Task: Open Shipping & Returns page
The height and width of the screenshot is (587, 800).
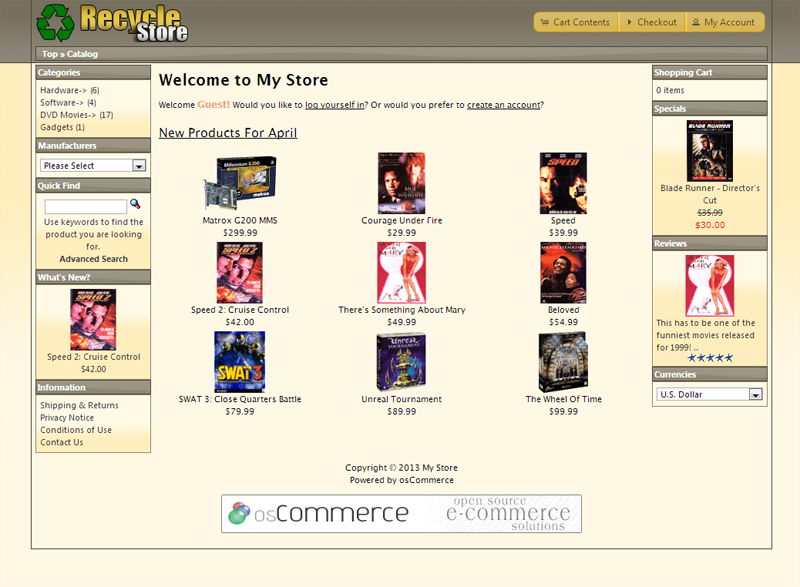Action: (x=79, y=405)
